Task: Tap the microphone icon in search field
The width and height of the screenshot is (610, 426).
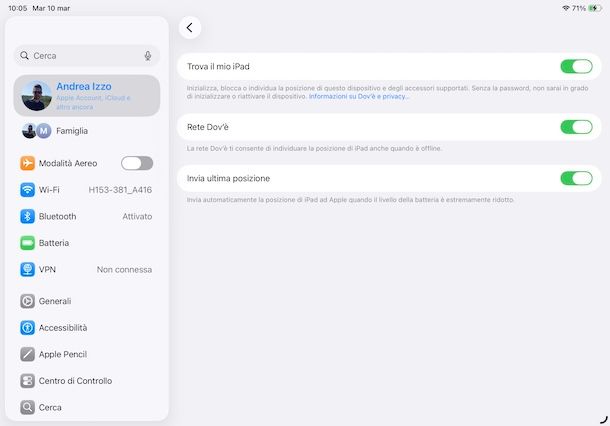Action: (x=148, y=56)
